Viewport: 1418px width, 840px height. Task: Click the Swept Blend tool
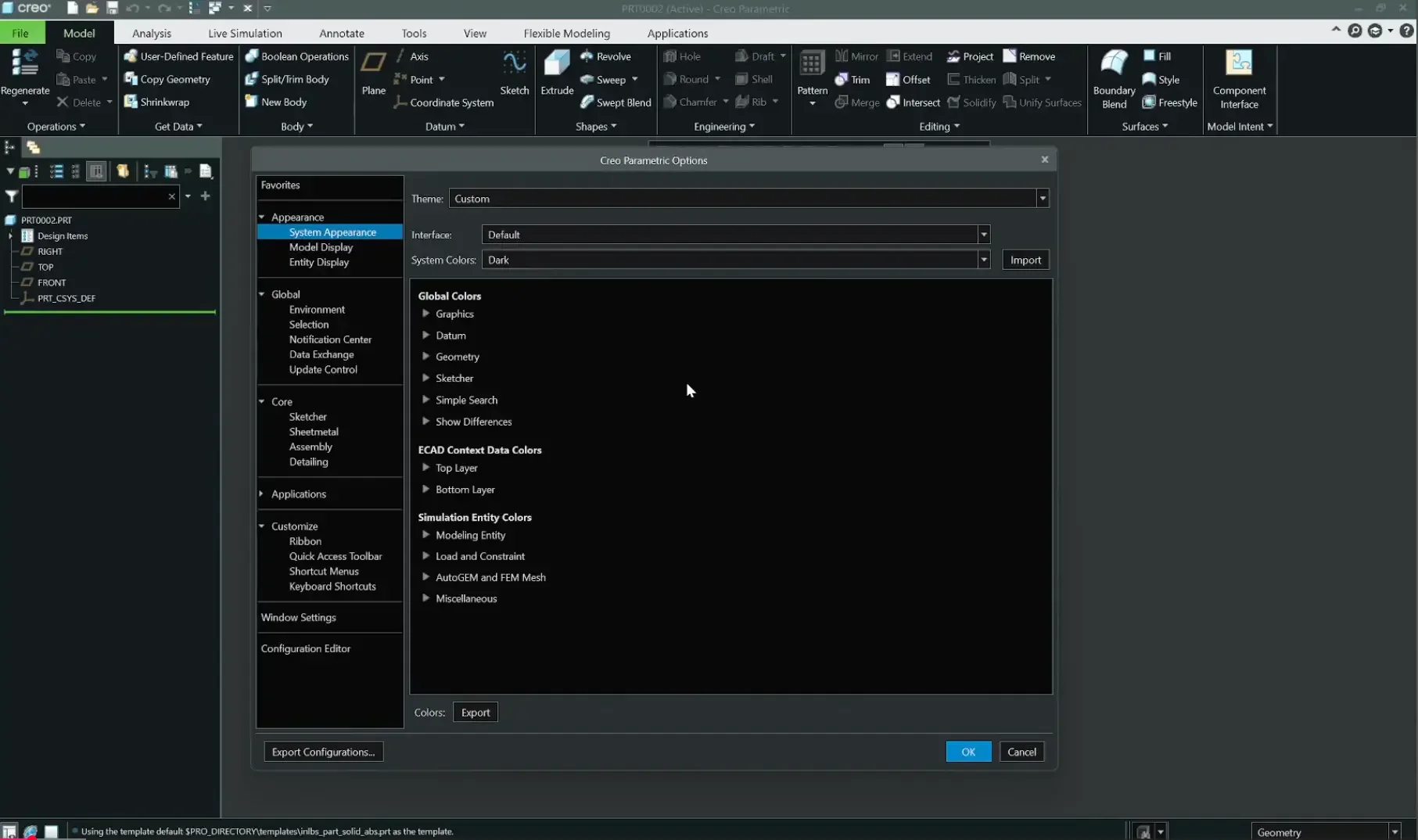[x=616, y=102]
